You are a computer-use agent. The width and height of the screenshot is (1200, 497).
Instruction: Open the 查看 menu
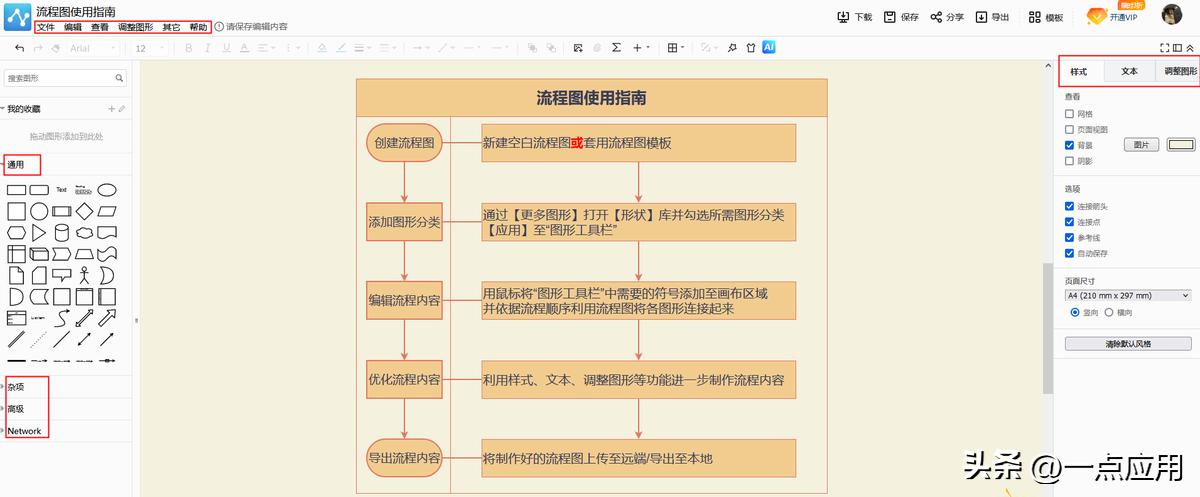click(100, 27)
